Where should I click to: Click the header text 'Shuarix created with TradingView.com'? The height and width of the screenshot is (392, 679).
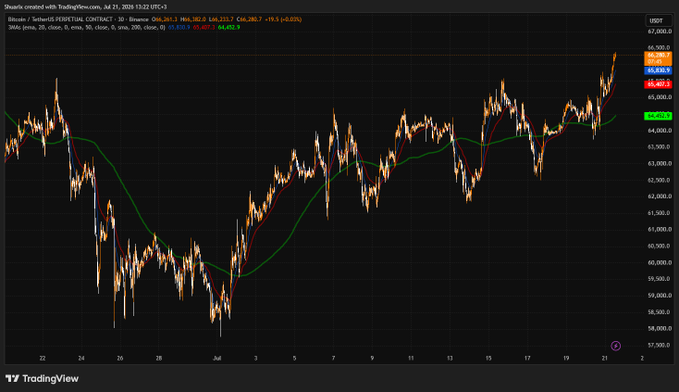pos(52,7)
